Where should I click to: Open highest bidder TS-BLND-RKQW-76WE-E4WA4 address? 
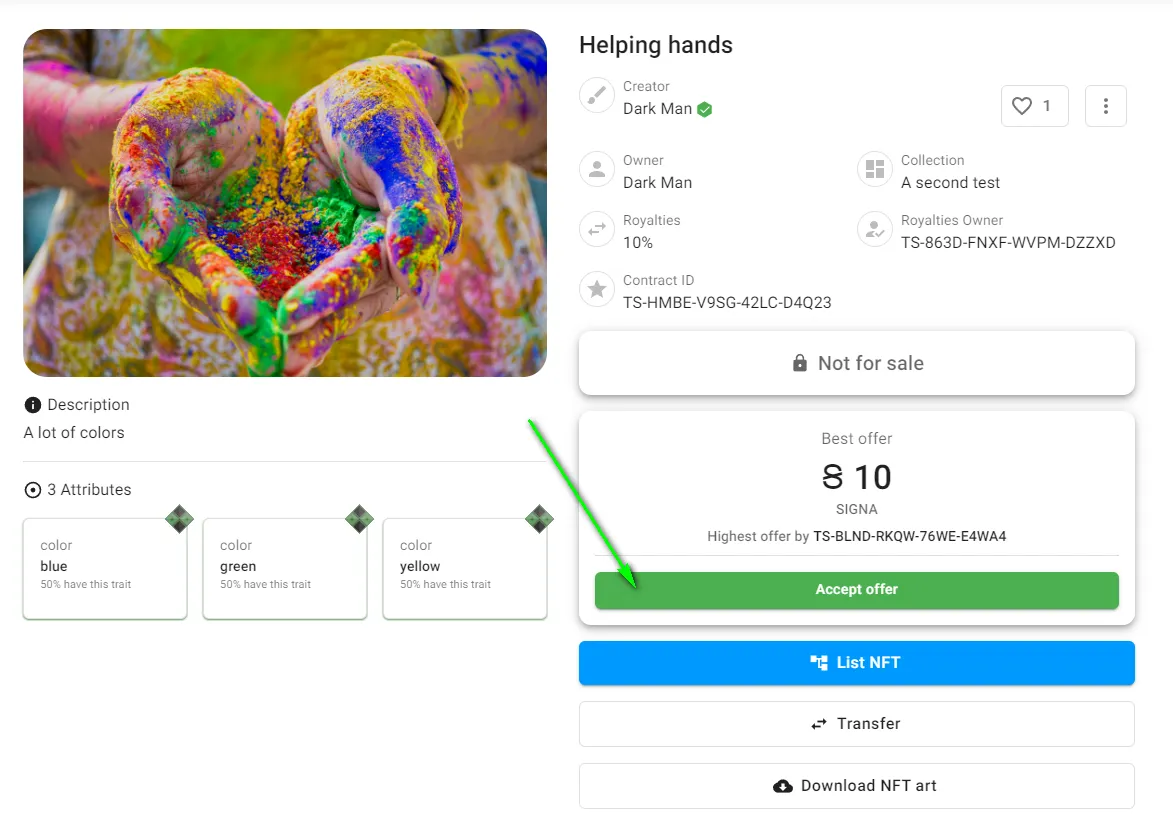tap(910, 536)
